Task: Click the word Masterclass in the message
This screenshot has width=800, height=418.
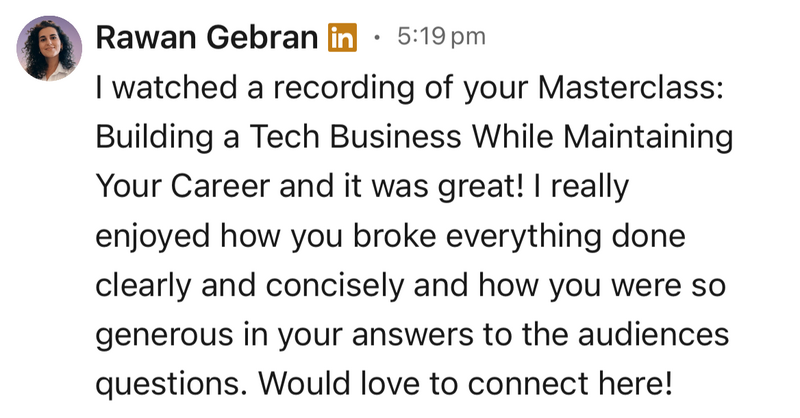Action: [631, 87]
